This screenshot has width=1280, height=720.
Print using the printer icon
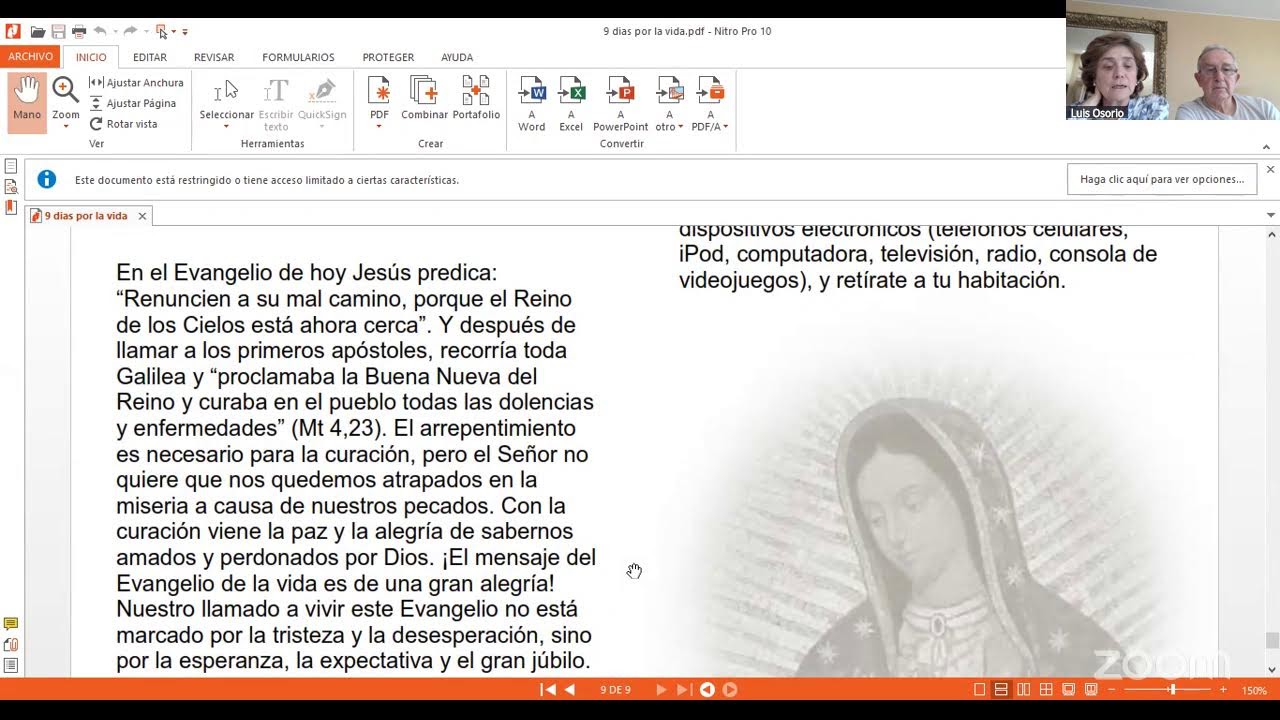point(79,32)
